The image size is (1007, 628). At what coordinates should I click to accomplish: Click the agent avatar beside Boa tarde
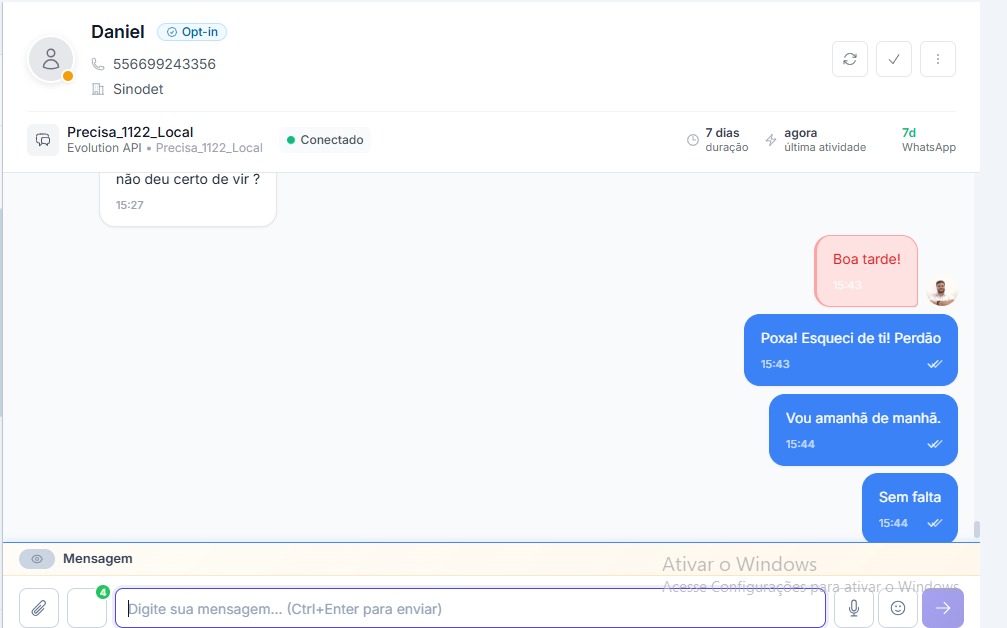click(x=940, y=291)
